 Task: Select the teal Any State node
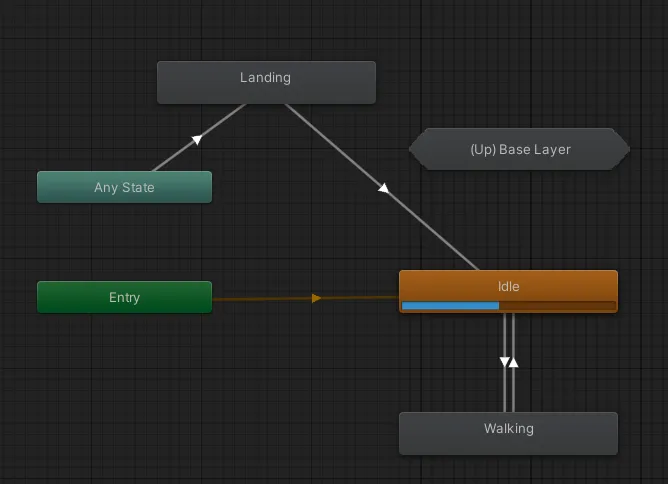[x=124, y=187]
